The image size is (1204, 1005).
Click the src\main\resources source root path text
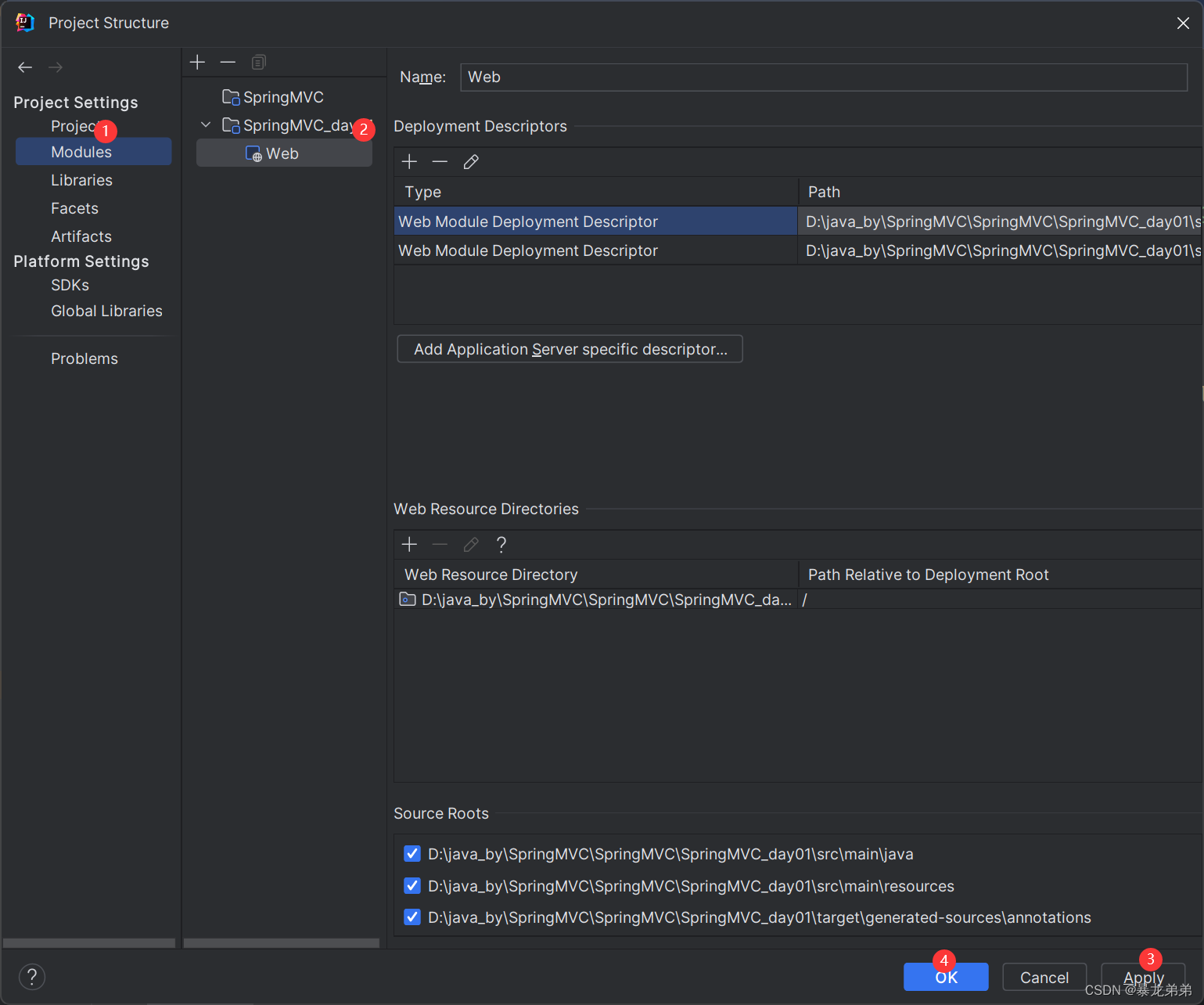(691, 886)
